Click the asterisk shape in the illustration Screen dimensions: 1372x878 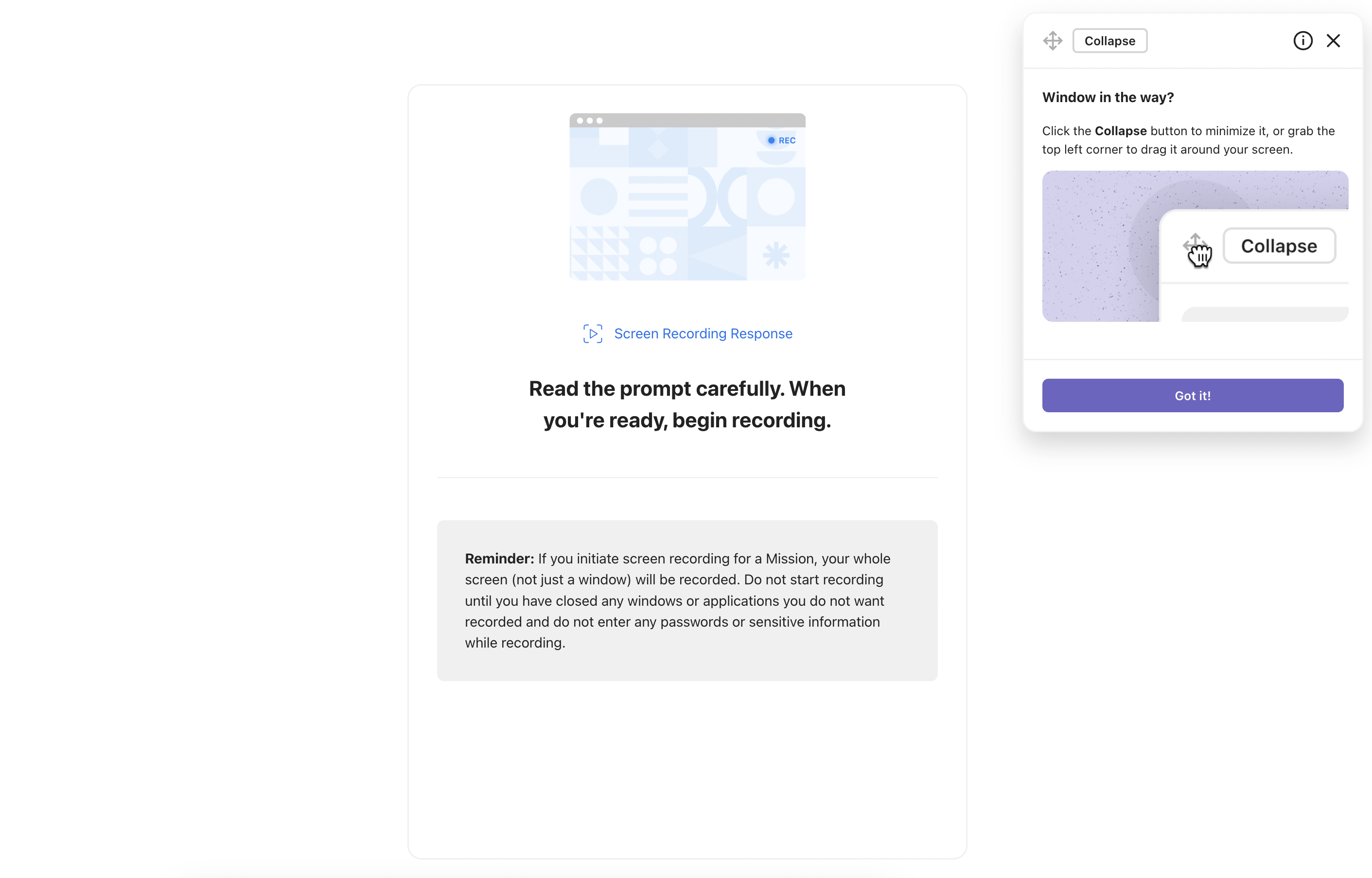click(776, 255)
